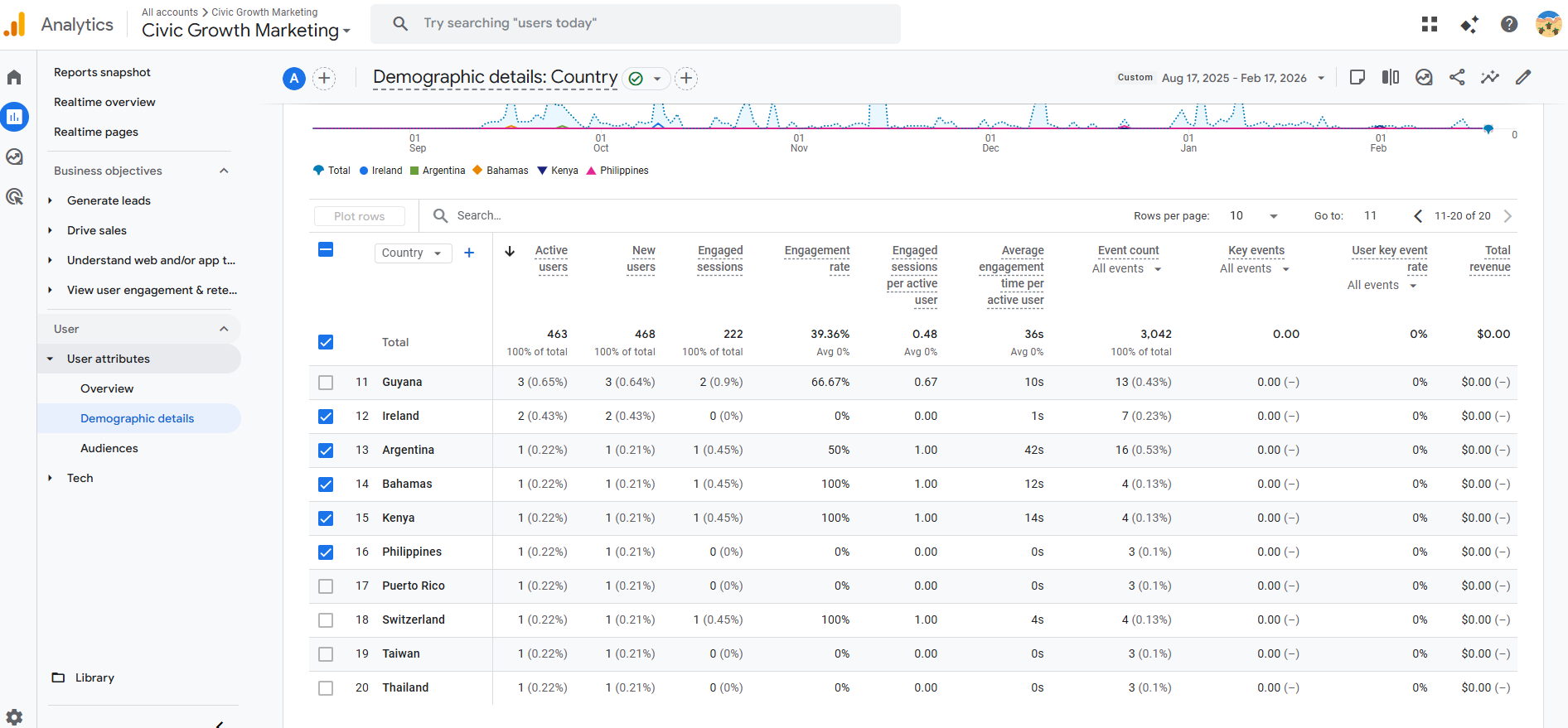The image size is (1568, 728).
Task: Uncheck the Kenya row checkbox
Action: coord(326,518)
